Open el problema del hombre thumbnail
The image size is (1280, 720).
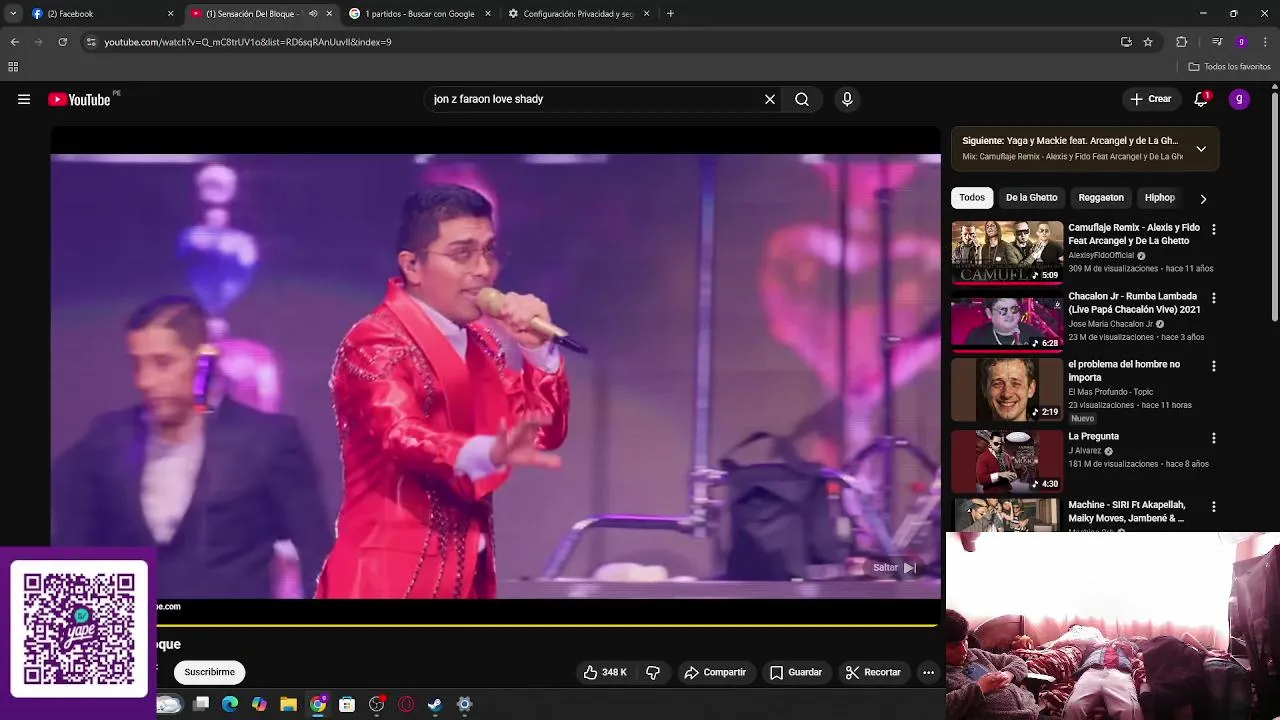(1007, 390)
